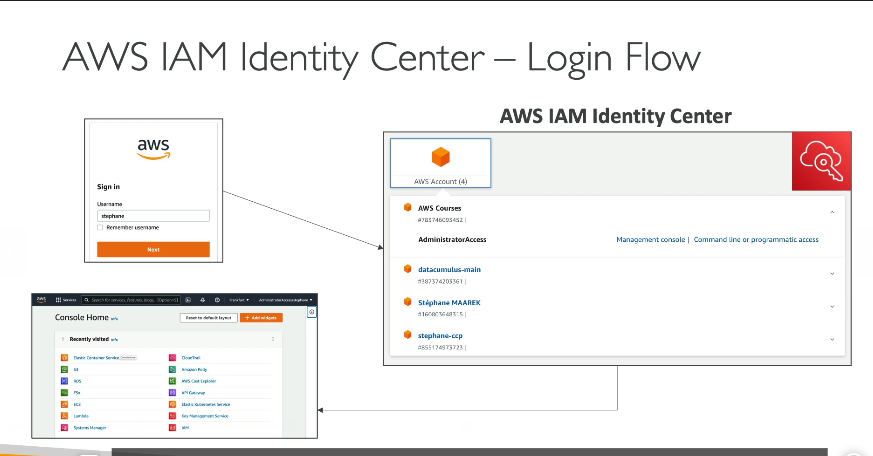
Task: Click the stephane-ccp account name
Action: 440,335
